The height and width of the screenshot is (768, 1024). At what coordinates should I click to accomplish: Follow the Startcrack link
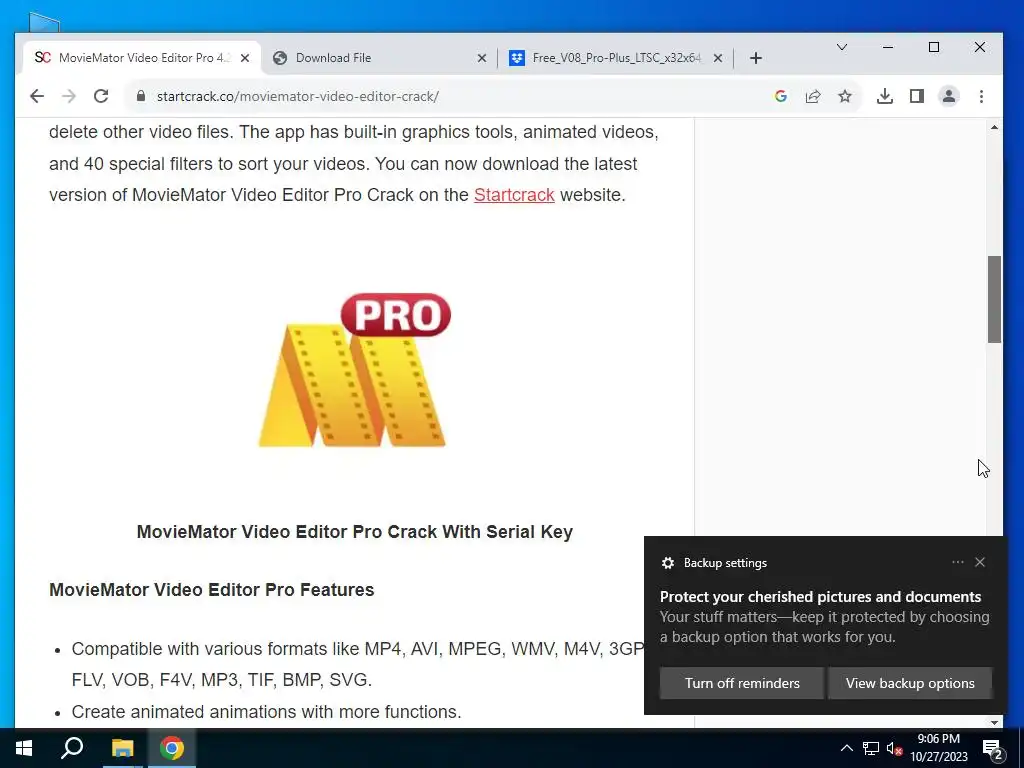[x=514, y=195]
